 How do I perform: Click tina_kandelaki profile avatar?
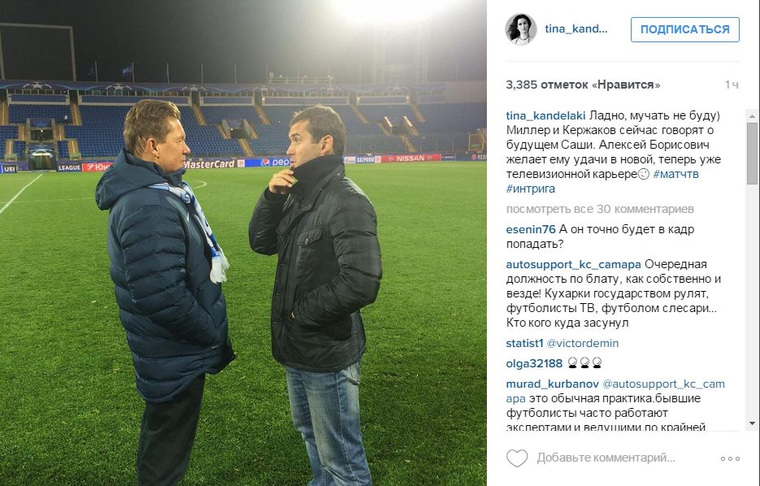coord(521,29)
